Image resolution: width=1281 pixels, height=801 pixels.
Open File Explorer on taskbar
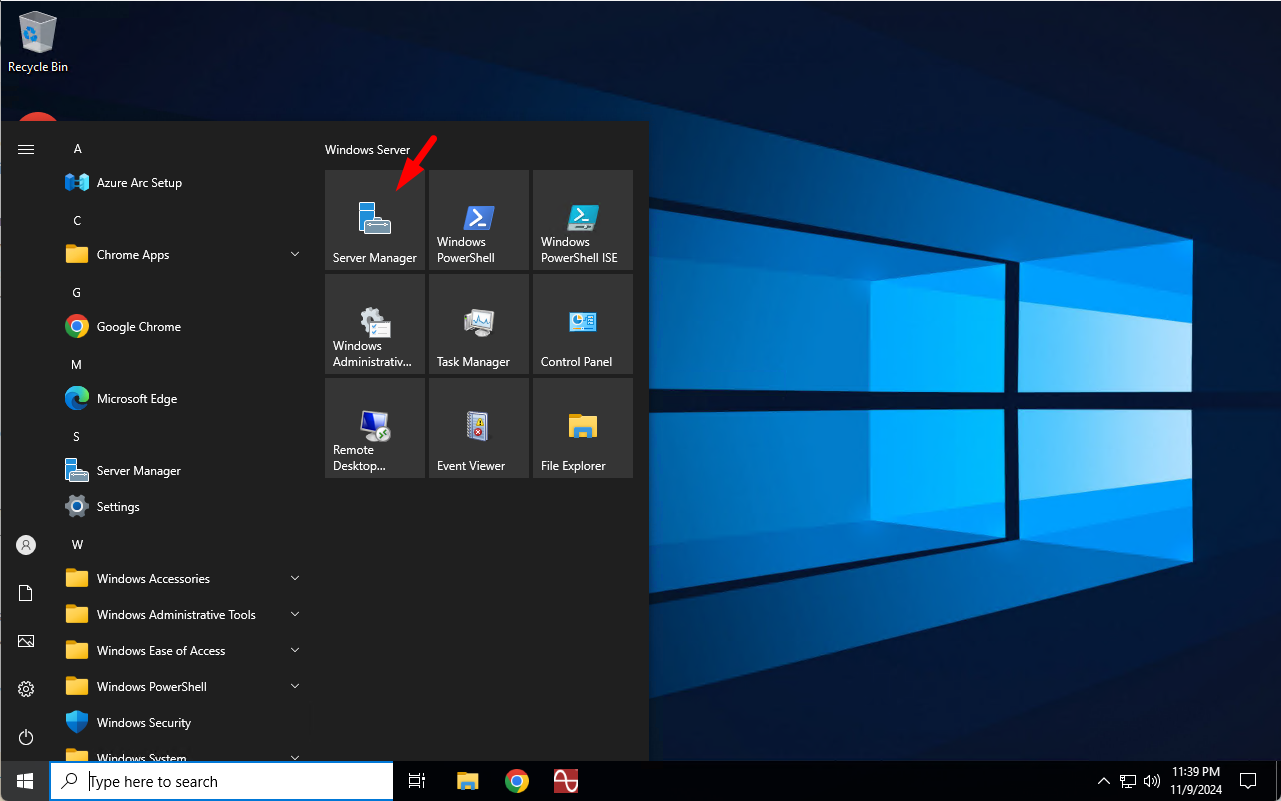467,781
